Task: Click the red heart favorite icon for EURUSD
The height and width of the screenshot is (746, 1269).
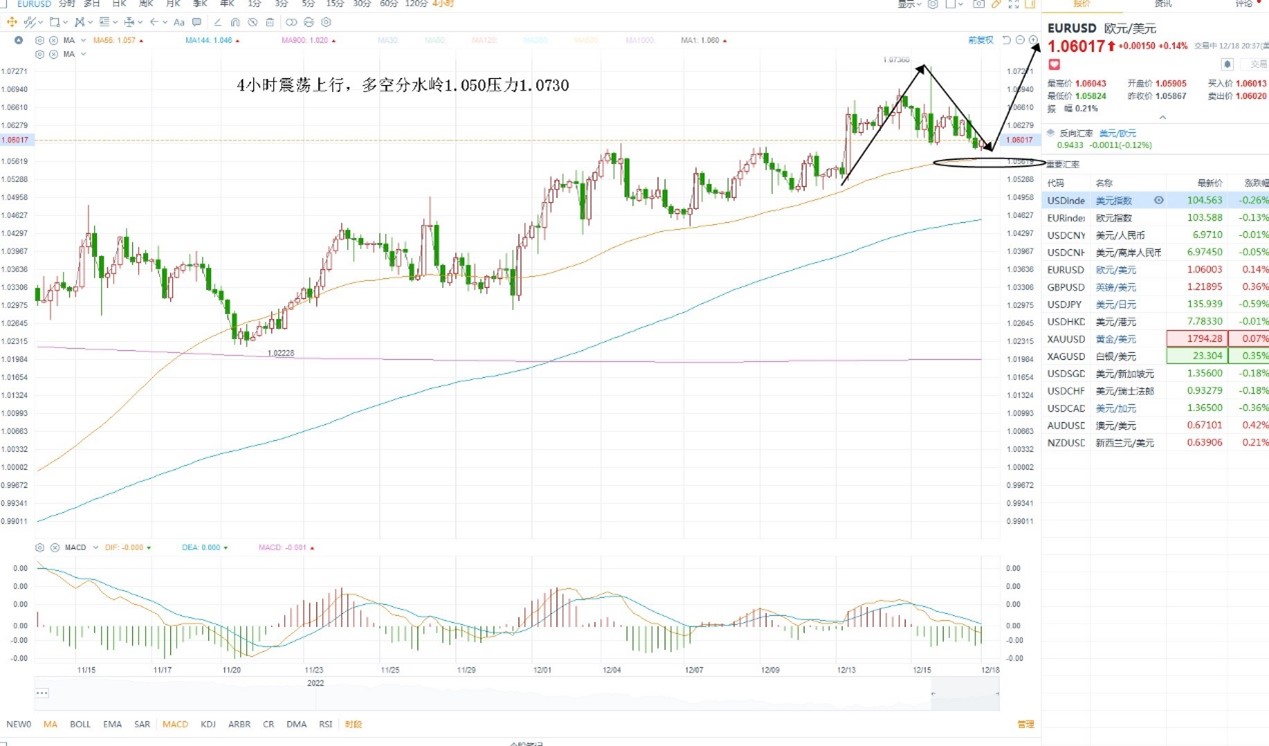Action: [x=1054, y=64]
